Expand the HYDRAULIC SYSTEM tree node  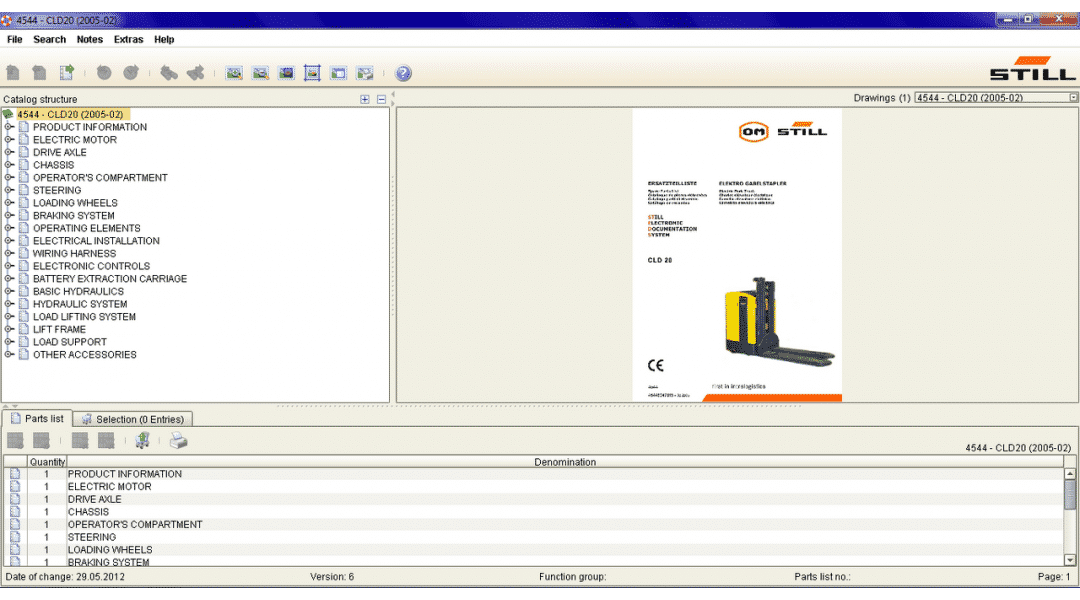click(9, 304)
